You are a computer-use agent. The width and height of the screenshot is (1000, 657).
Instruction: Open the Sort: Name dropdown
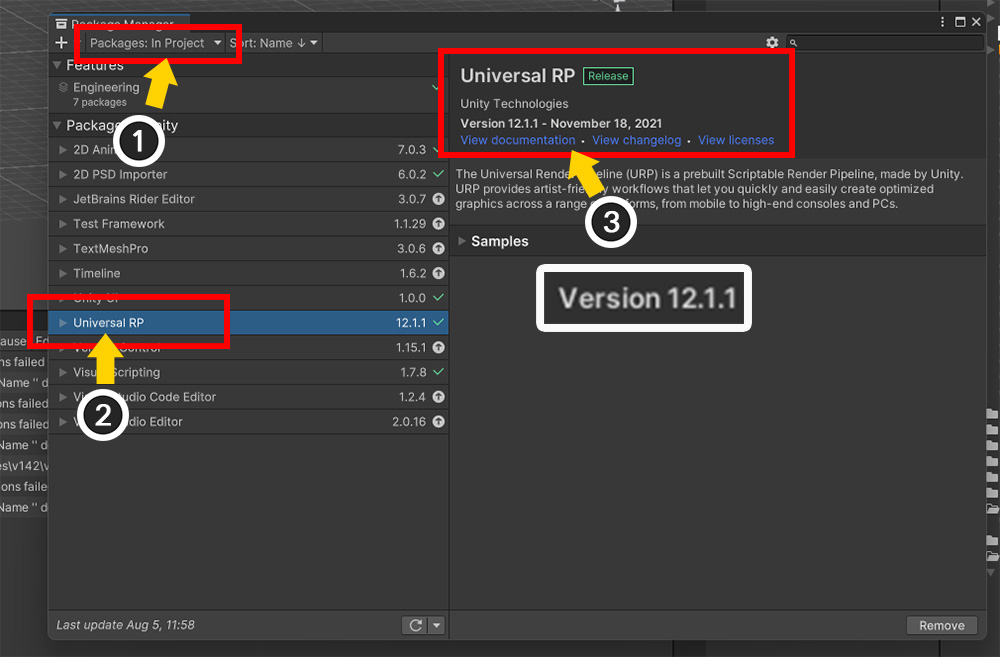click(x=274, y=43)
